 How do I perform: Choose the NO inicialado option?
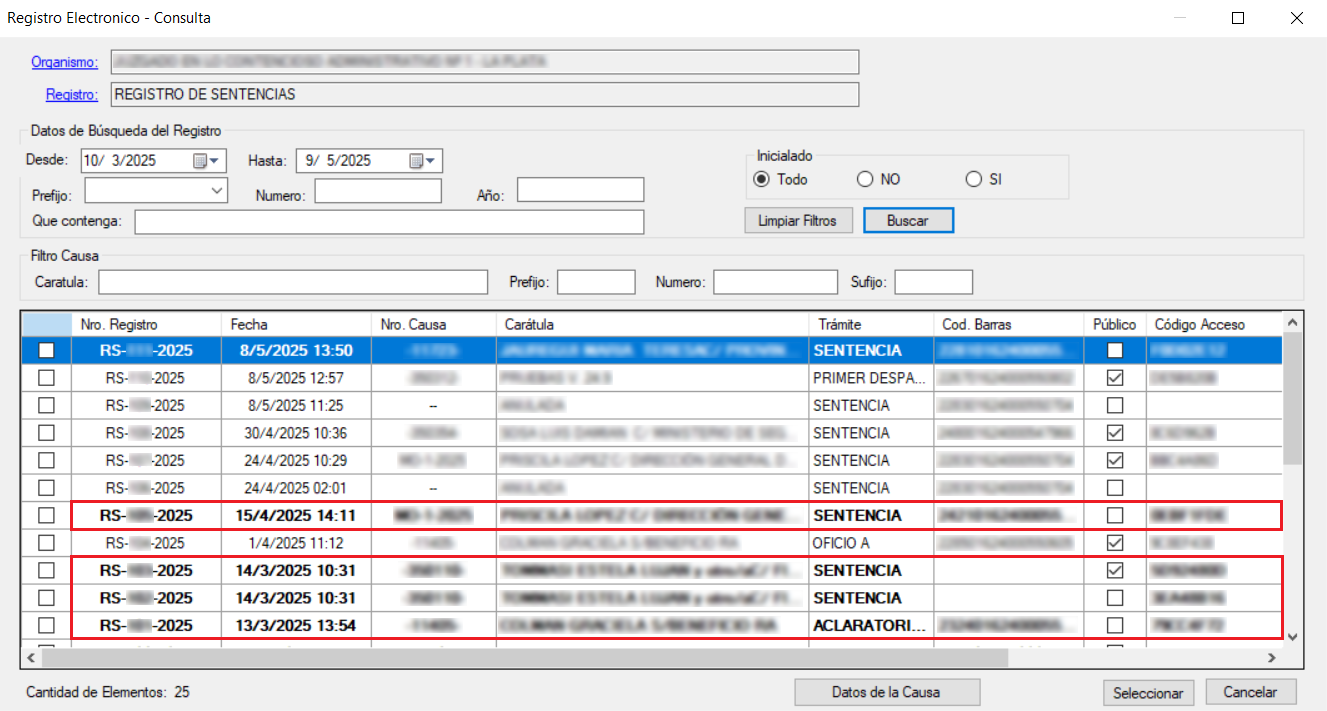(866, 180)
